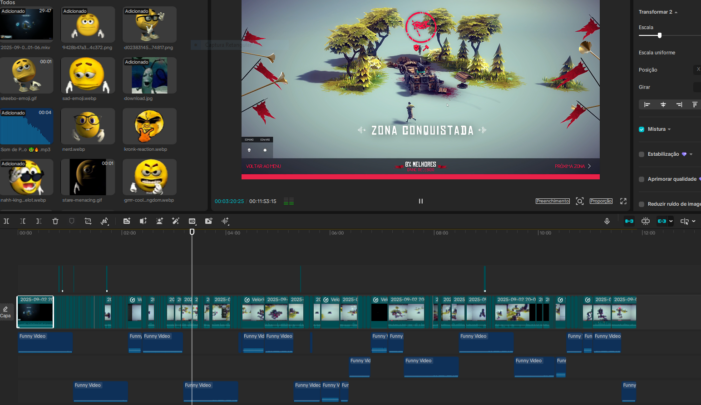Enable the Estabilização checkbox
The width and height of the screenshot is (701, 405).
click(641, 154)
